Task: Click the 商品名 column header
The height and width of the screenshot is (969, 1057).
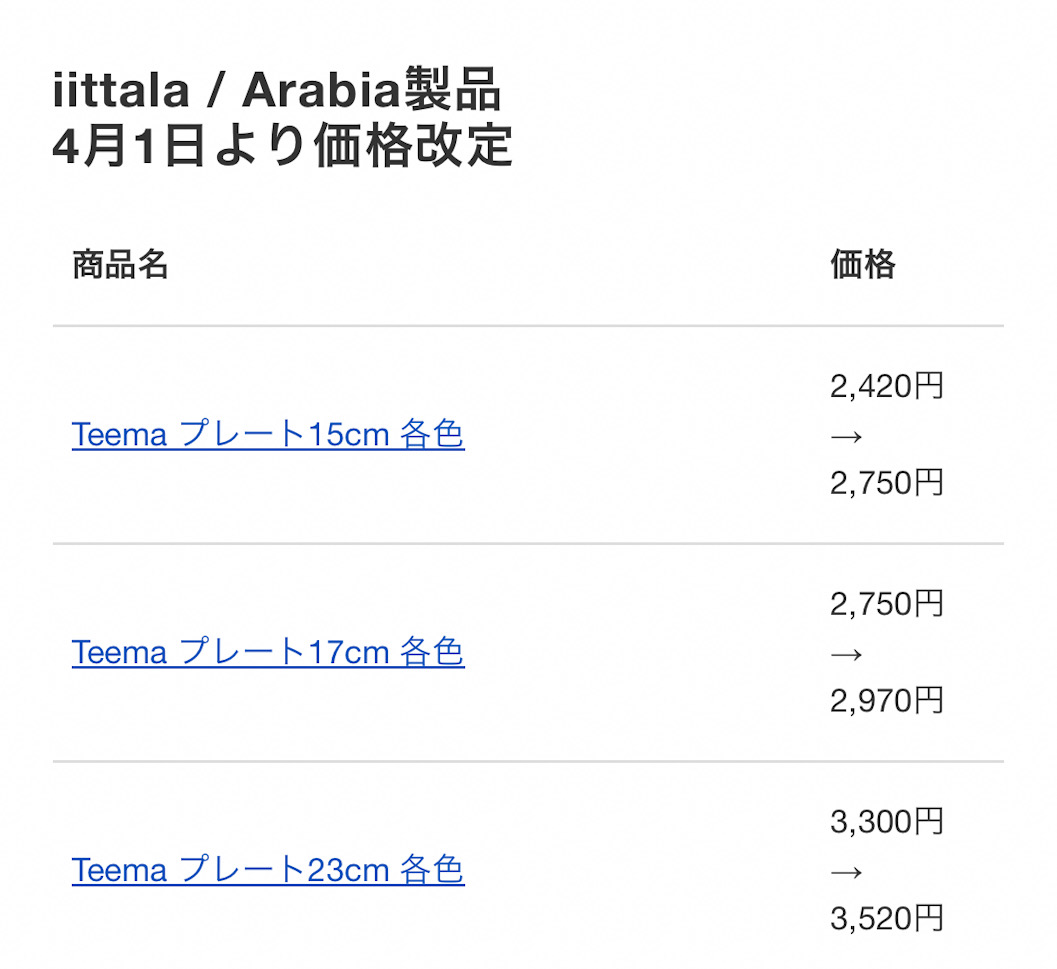Action: click(120, 264)
